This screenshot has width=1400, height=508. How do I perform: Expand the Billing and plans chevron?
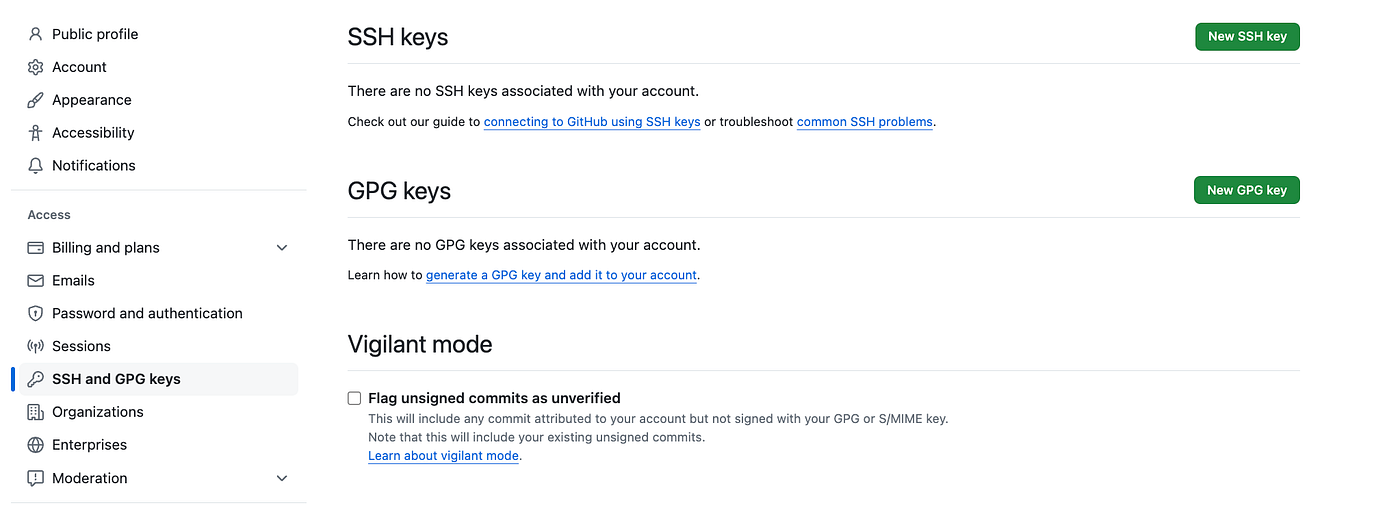tap(282, 248)
